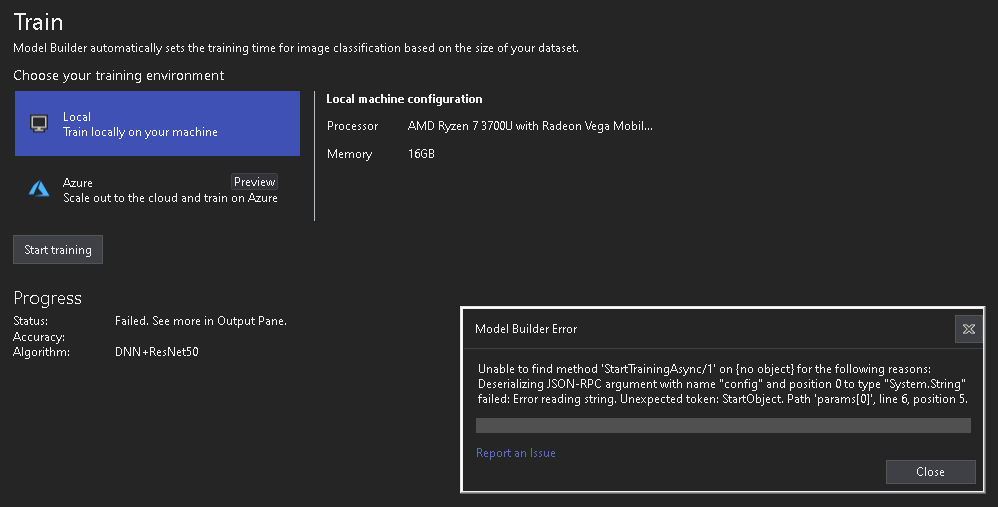
Task: Click the Model Builder training time description
Action: click(x=296, y=48)
